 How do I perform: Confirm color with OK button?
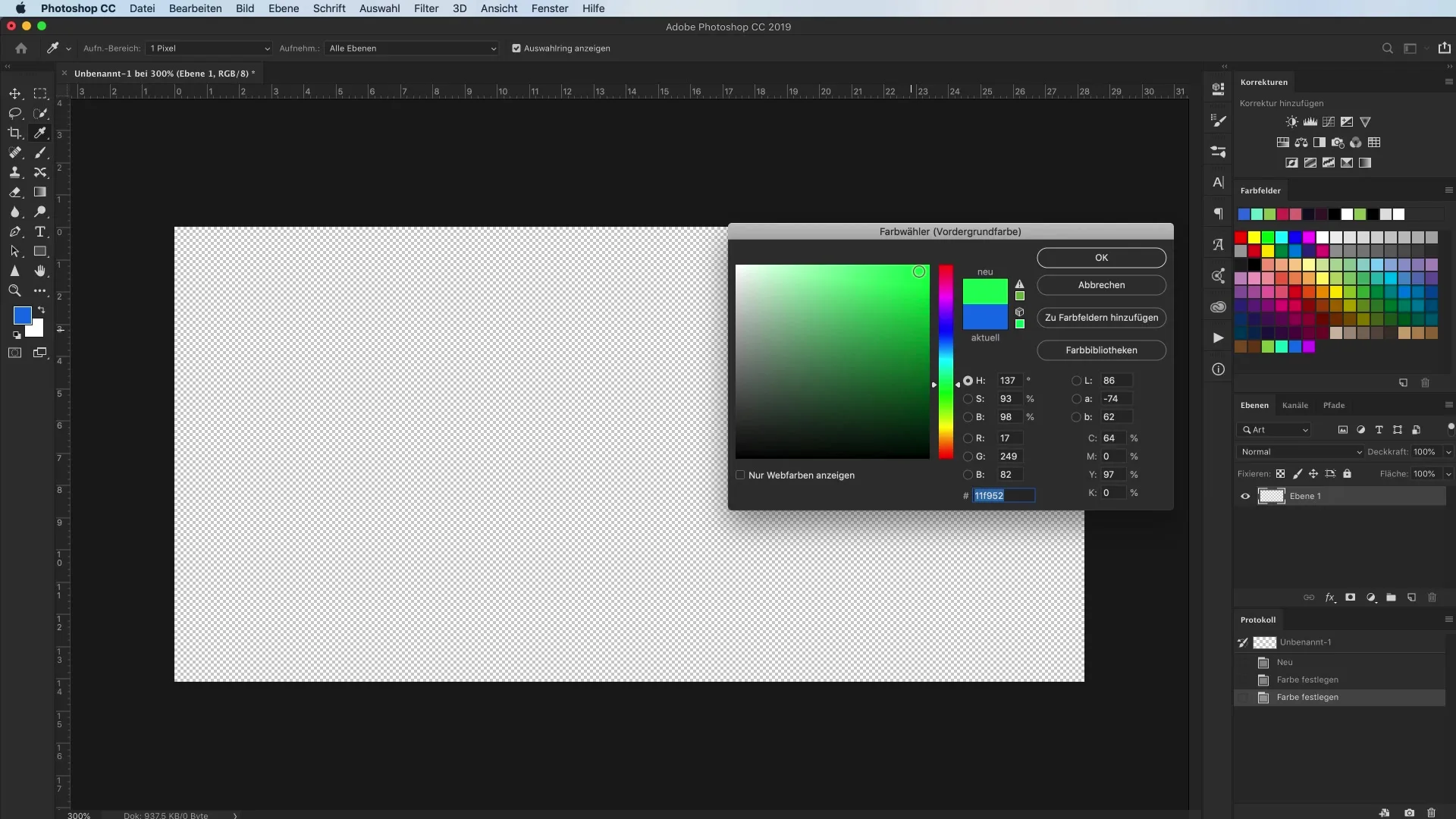click(x=1101, y=258)
